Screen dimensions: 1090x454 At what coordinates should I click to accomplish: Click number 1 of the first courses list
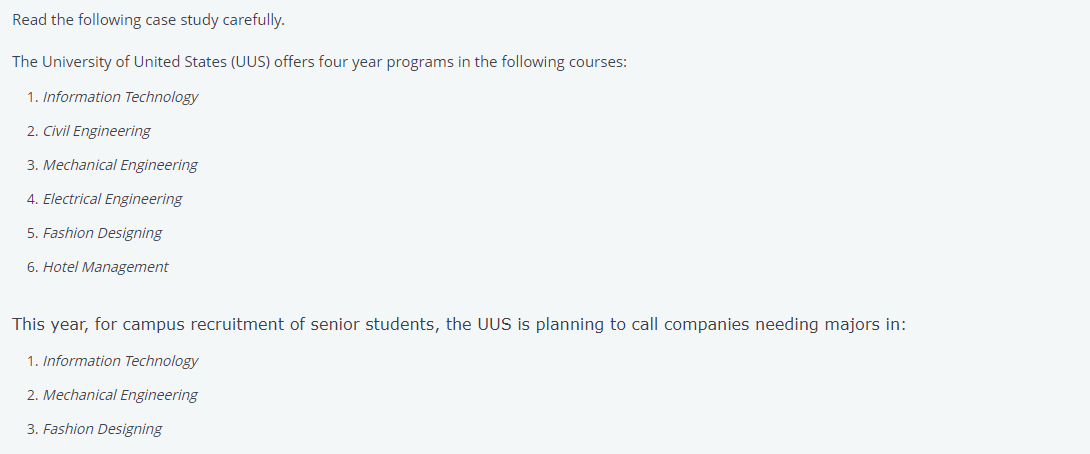point(32,97)
